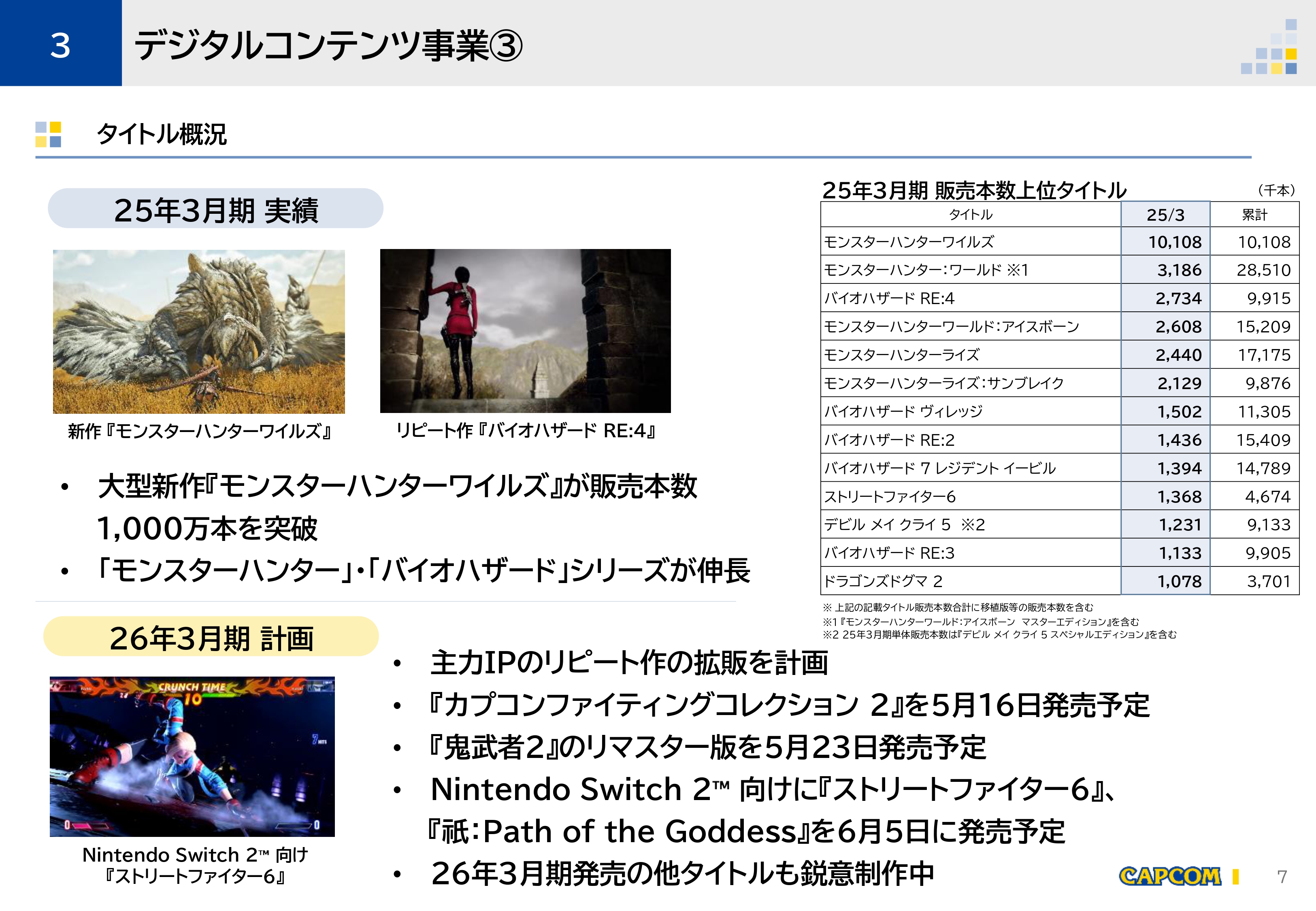Click title cell モンスターハンター：ワールド ※1
1316x911 pixels.
tap(971, 269)
